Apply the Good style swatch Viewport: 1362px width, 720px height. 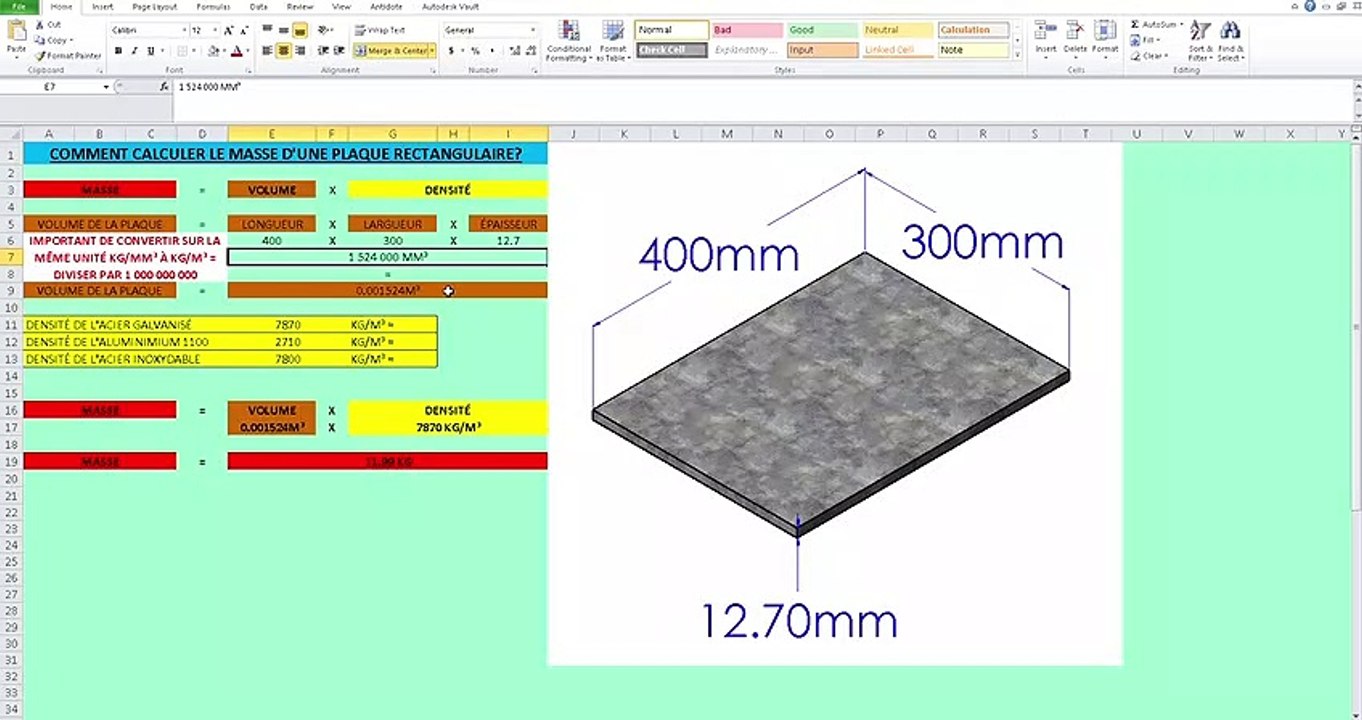822,30
